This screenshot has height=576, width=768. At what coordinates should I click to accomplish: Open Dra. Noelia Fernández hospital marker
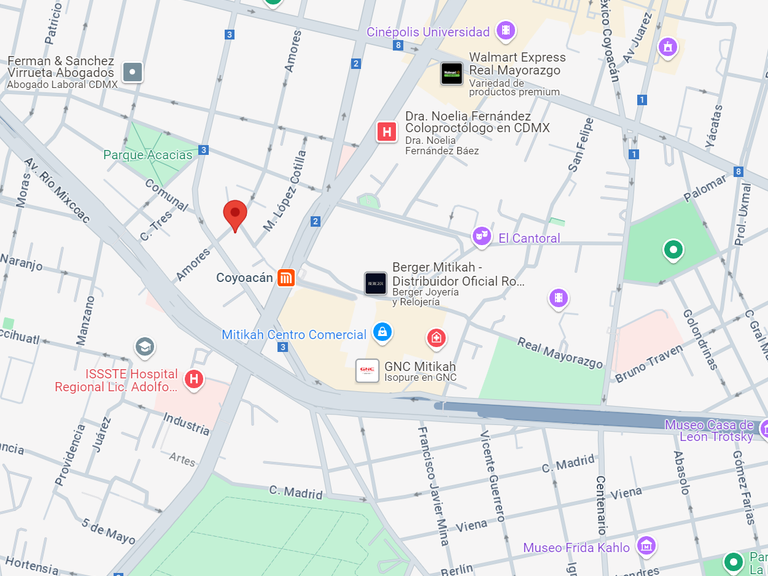click(386, 132)
